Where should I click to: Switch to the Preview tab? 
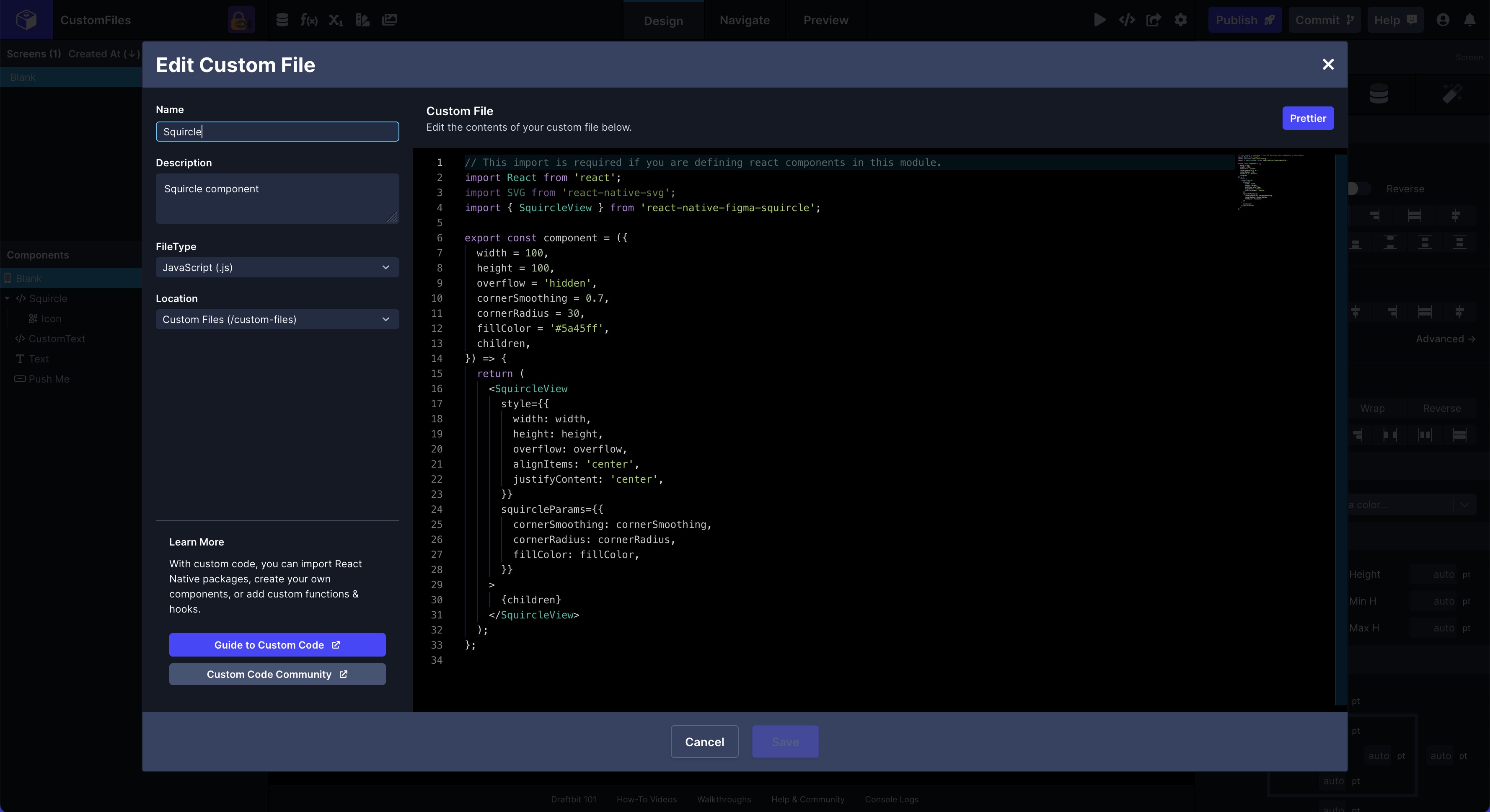(x=825, y=20)
